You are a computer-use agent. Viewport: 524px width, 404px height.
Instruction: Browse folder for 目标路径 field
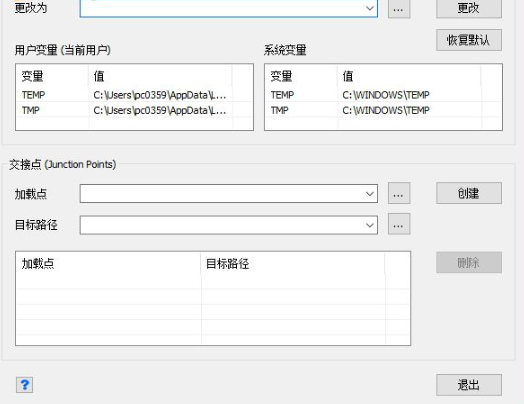click(x=399, y=224)
